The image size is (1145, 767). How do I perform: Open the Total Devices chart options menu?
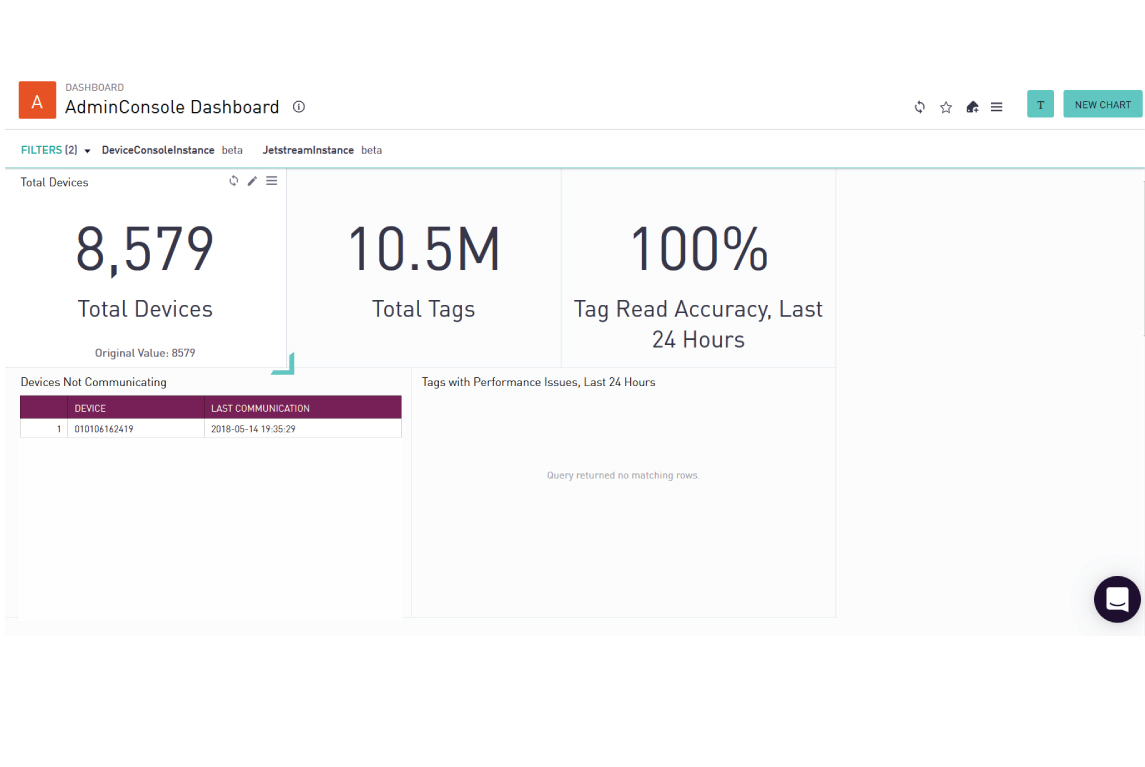271,180
